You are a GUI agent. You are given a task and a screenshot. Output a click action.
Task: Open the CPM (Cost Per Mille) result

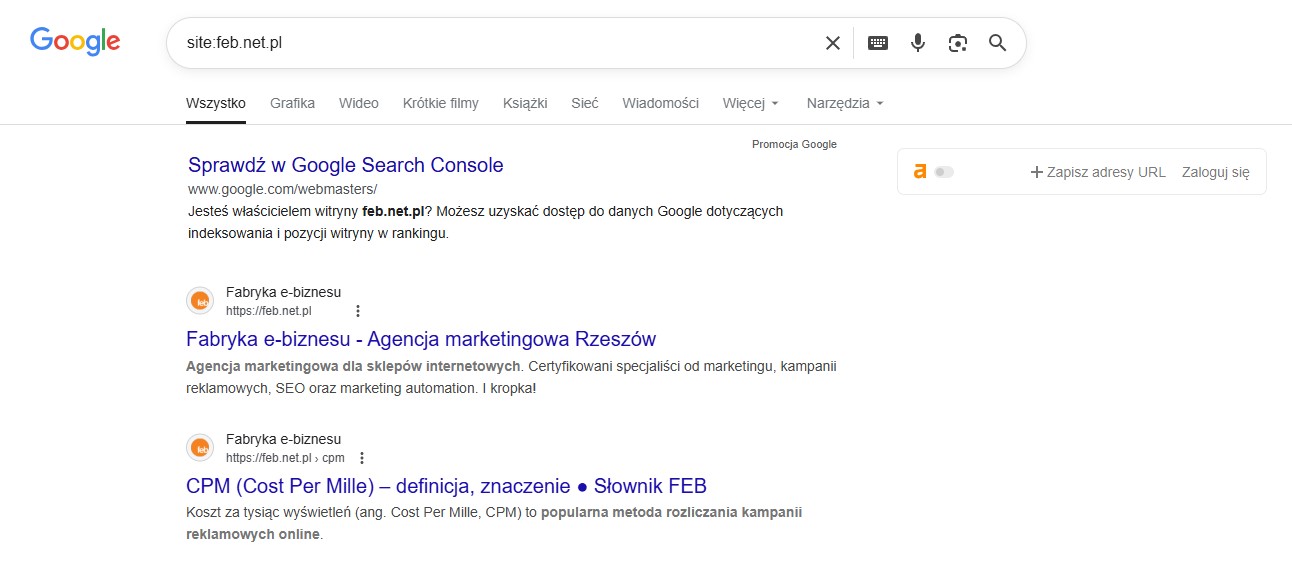click(446, 486)
